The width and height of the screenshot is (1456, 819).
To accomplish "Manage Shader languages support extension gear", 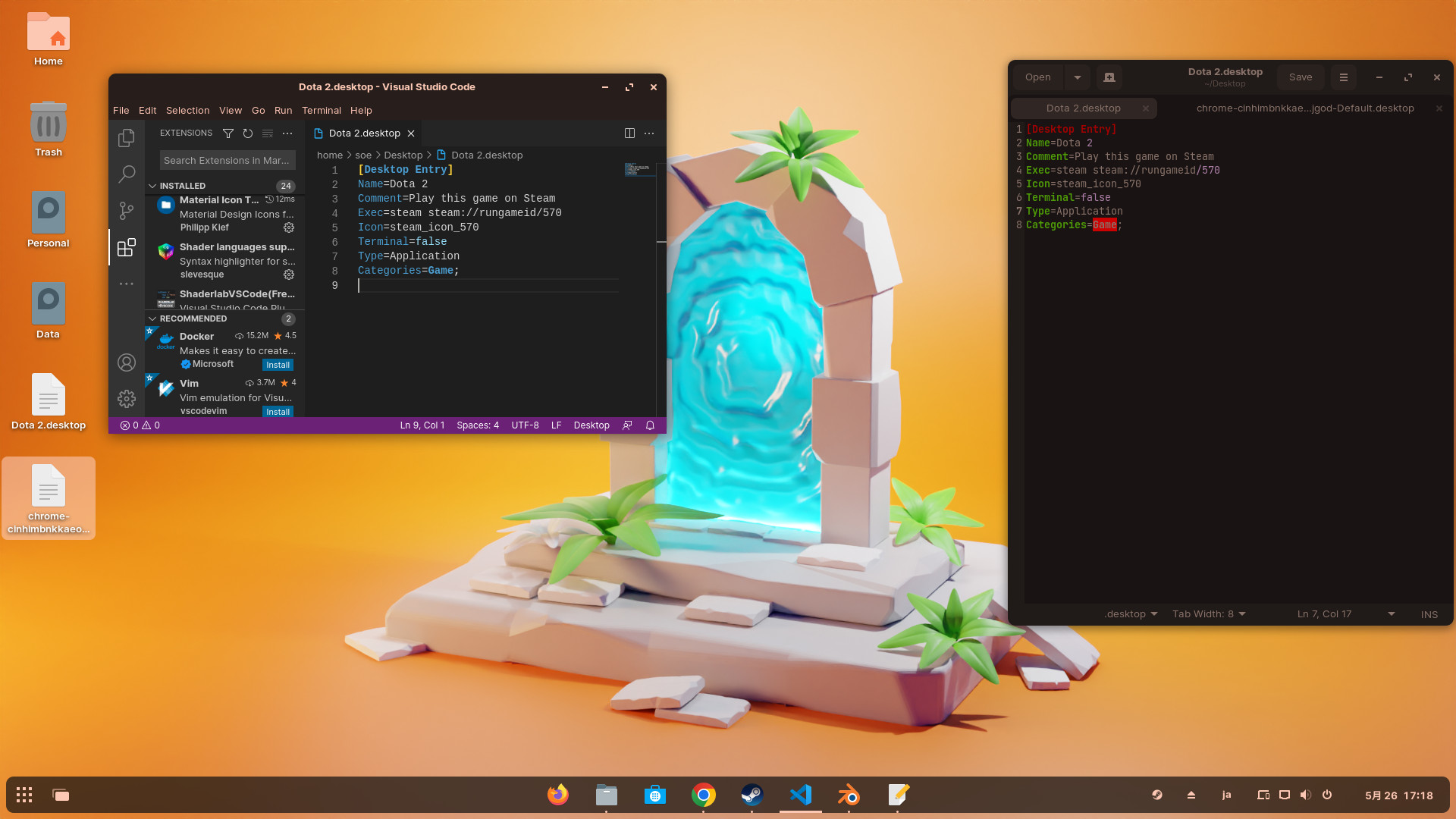I will pyautogui.click(x=289, y=275).
